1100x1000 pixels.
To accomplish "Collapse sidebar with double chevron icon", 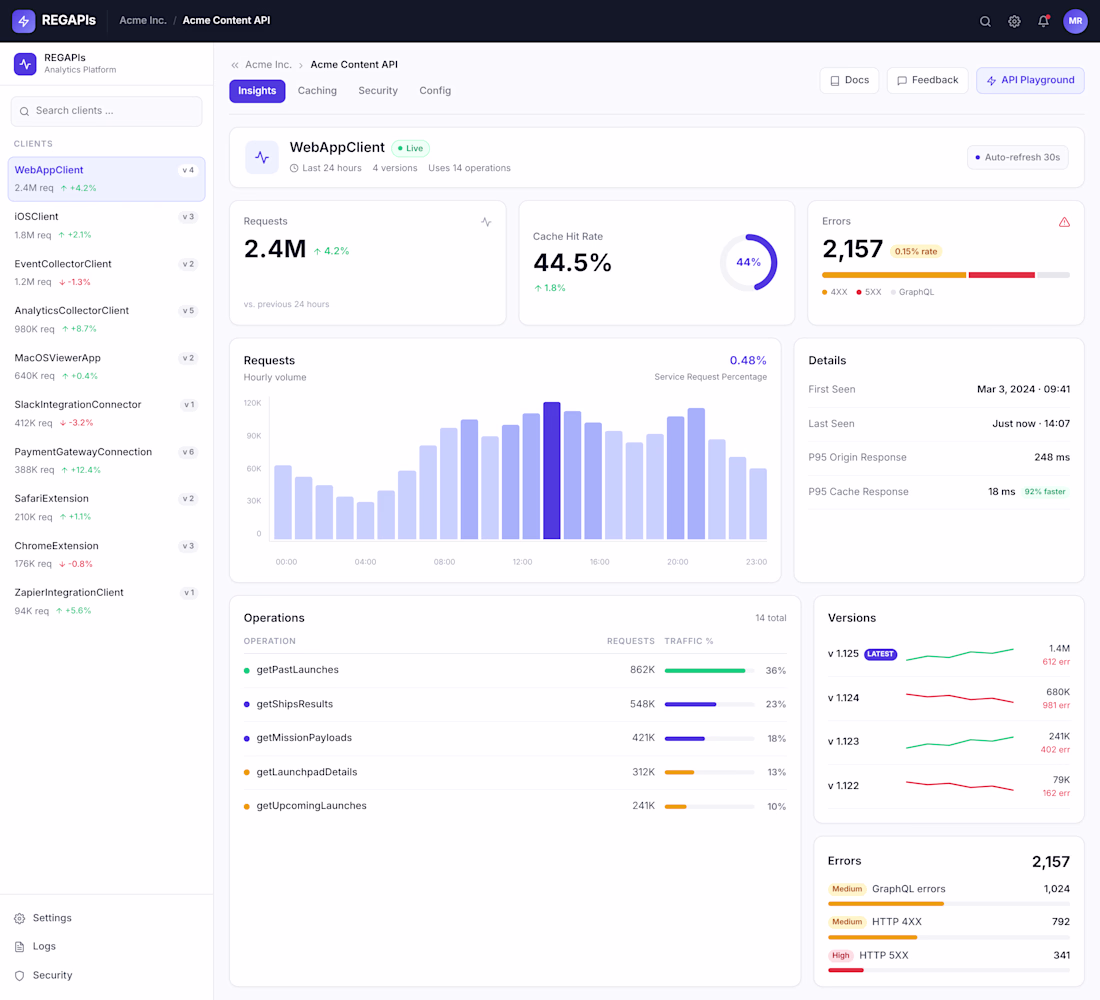I will pos(235,65).
